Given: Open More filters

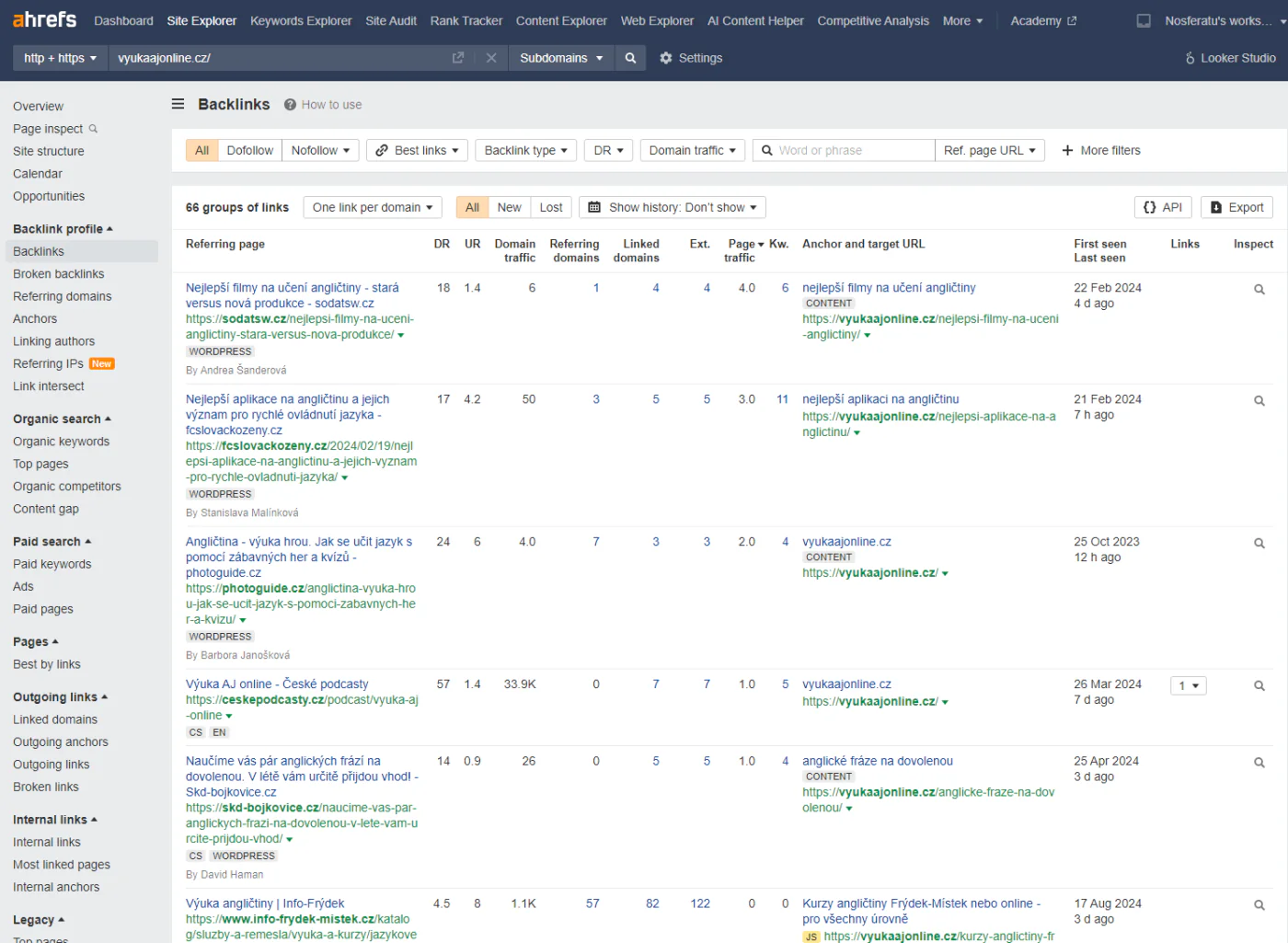Looking at the screenshot, I should [x=1101, y=150].
